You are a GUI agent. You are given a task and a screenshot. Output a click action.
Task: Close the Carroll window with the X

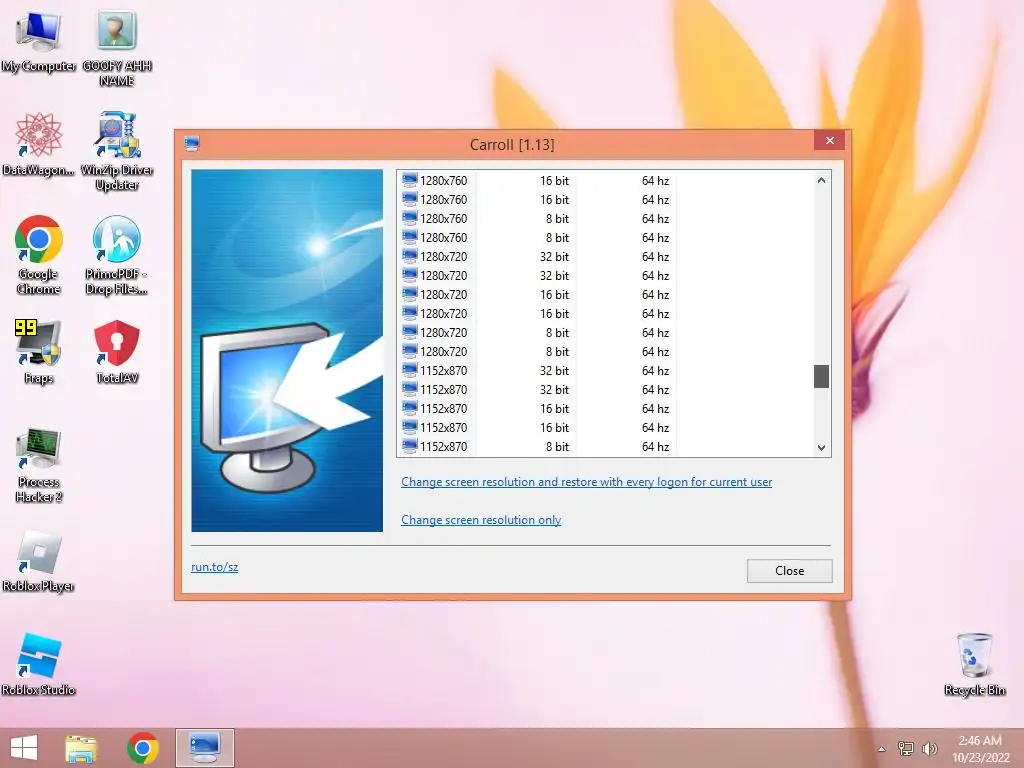click(829, 140)
